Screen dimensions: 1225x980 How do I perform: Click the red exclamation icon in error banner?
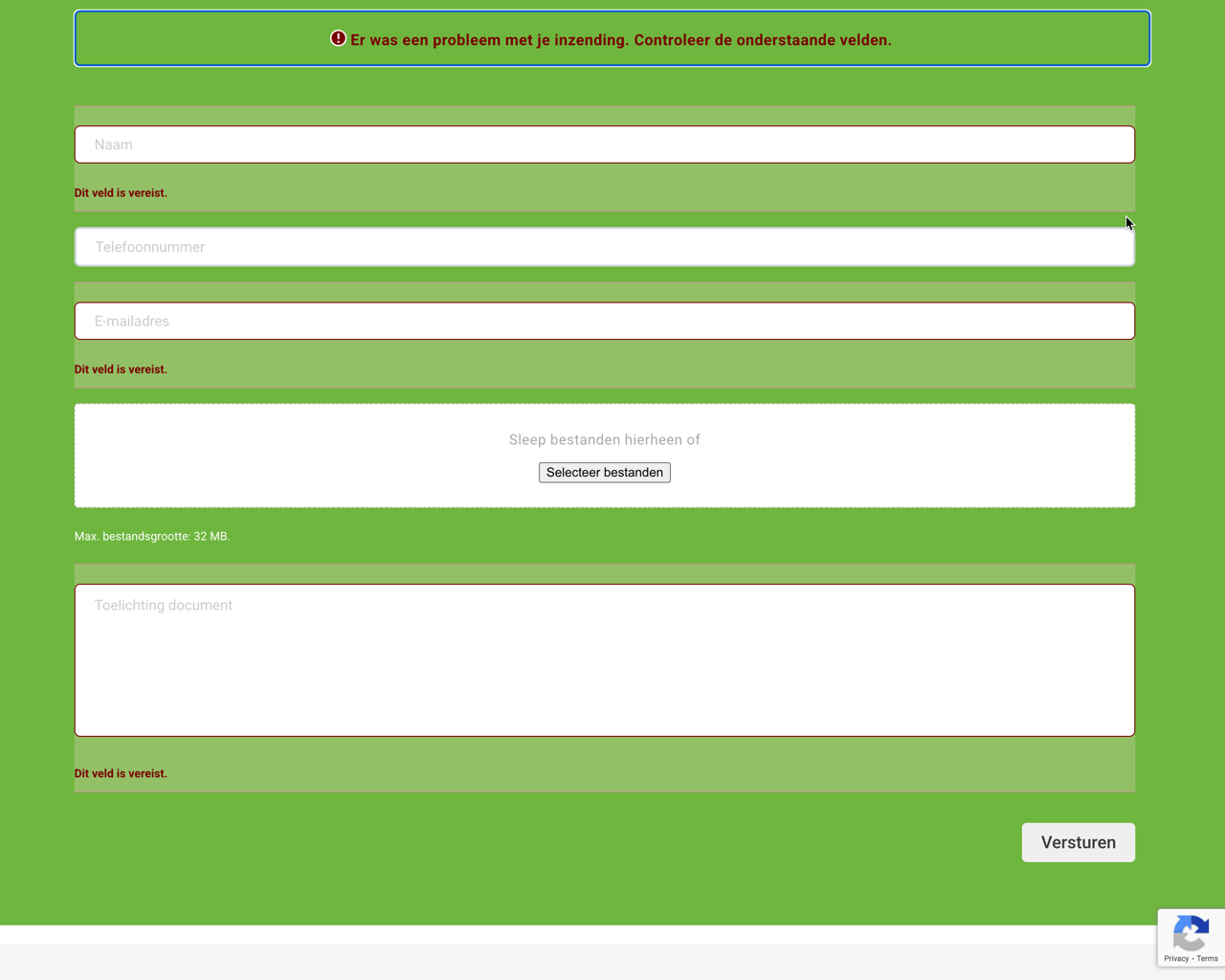tap(338, 38)
